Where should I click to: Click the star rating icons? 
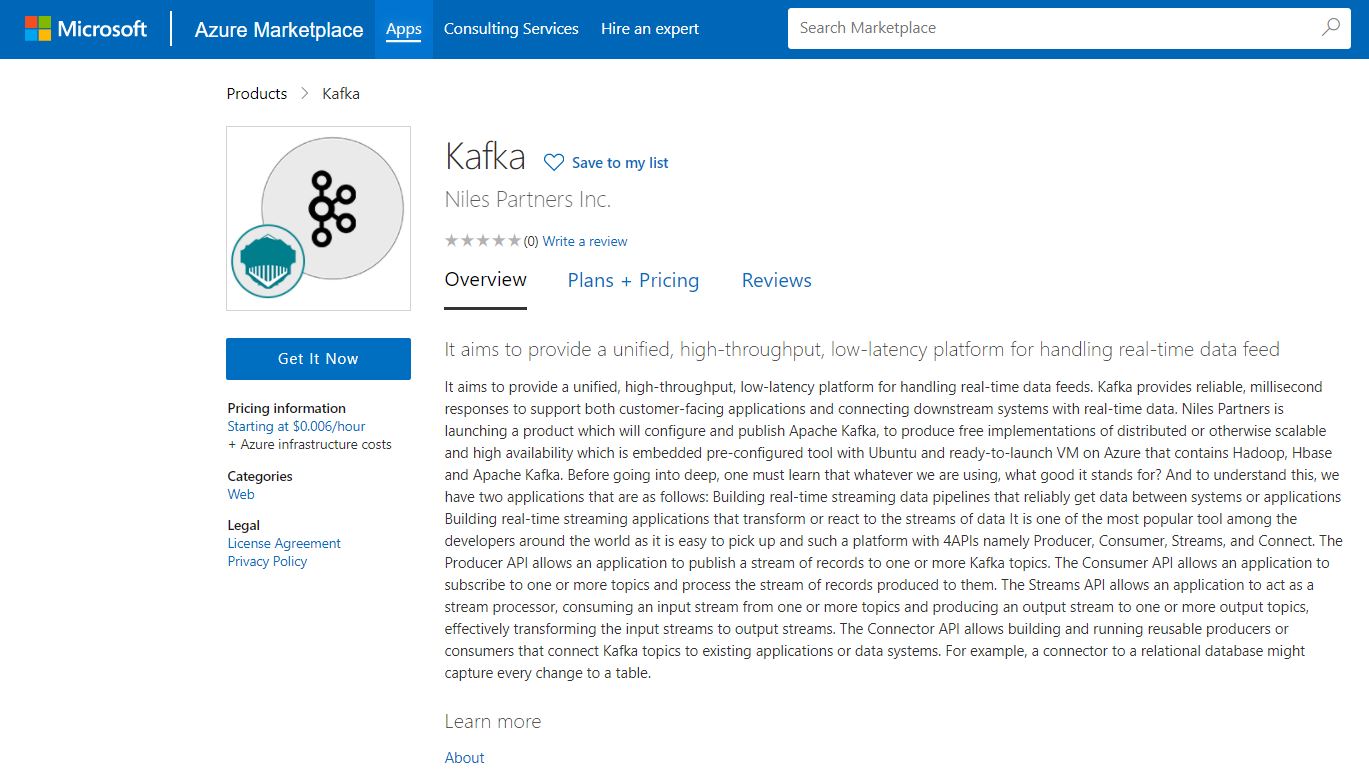click(482, 241)
